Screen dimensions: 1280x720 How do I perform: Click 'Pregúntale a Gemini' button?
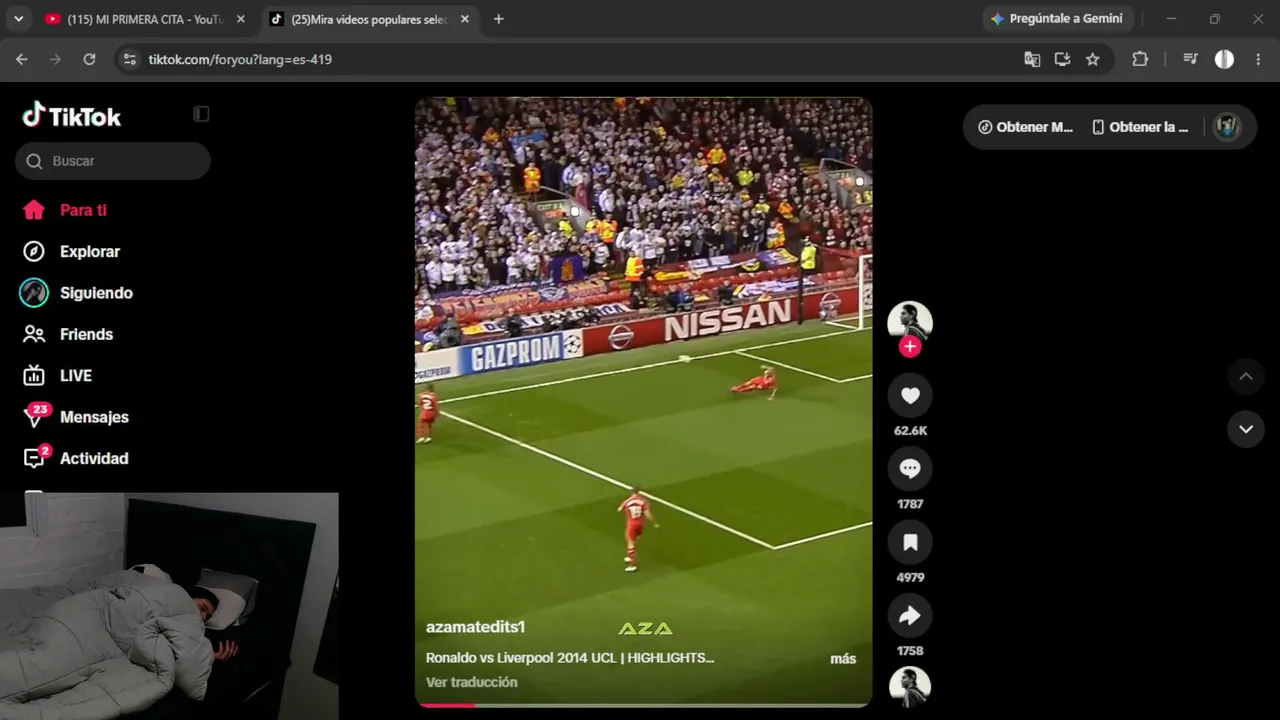click(1057, 19)
